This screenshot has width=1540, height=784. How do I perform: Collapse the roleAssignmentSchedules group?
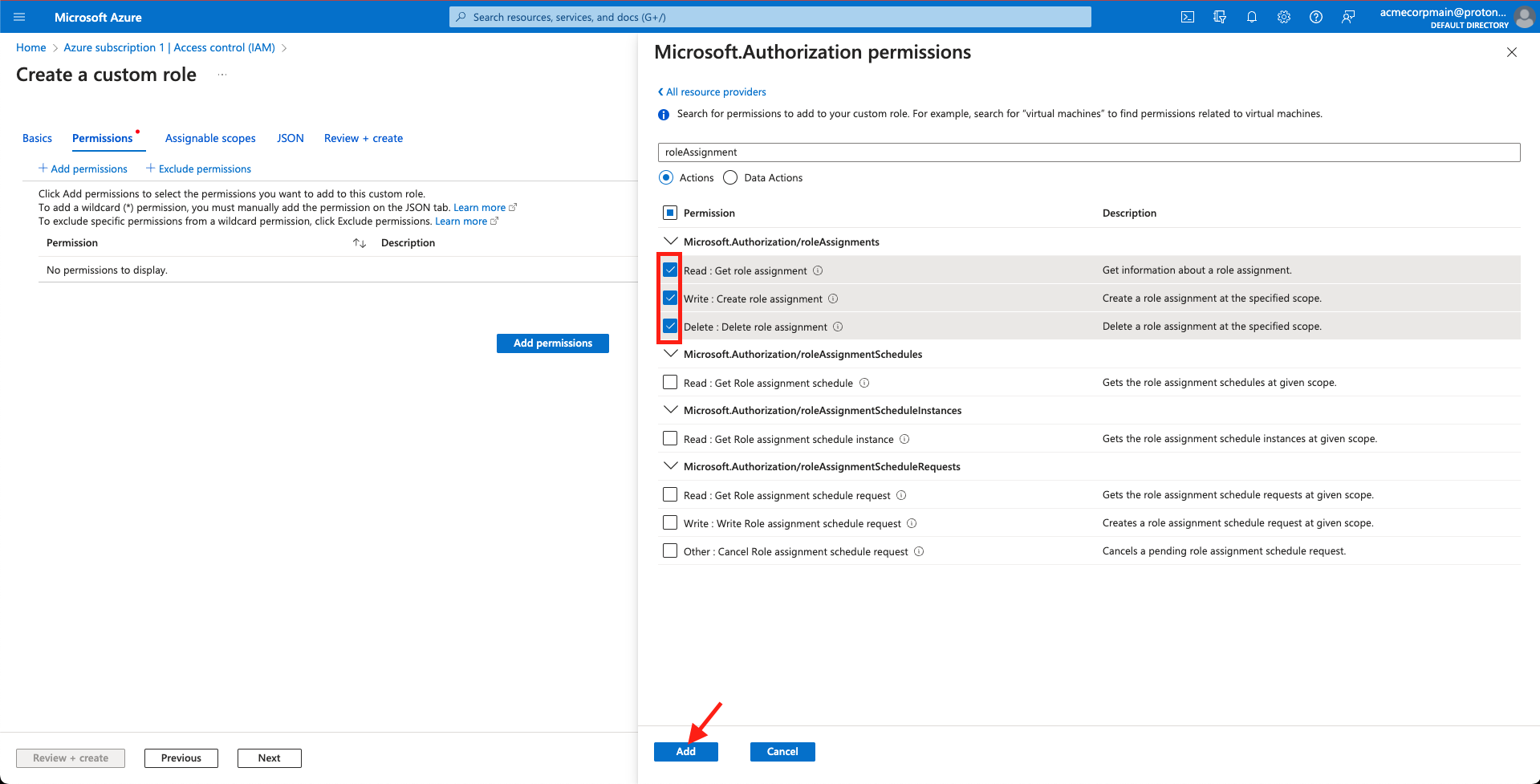(670, 354)
